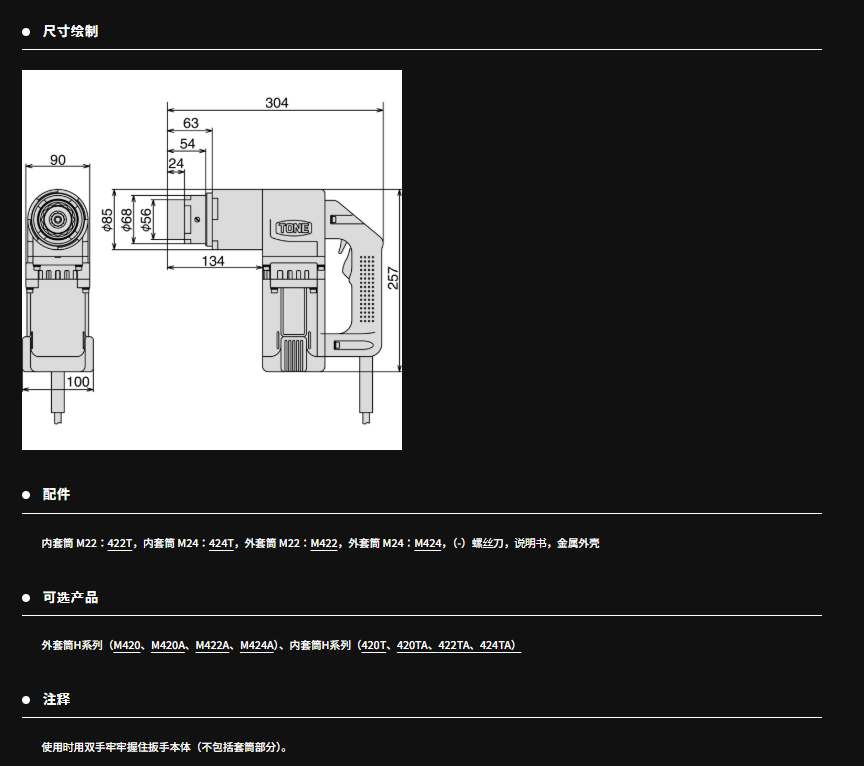Open the 424T inner socket link
864x766 pixels.
click(221, 544)
